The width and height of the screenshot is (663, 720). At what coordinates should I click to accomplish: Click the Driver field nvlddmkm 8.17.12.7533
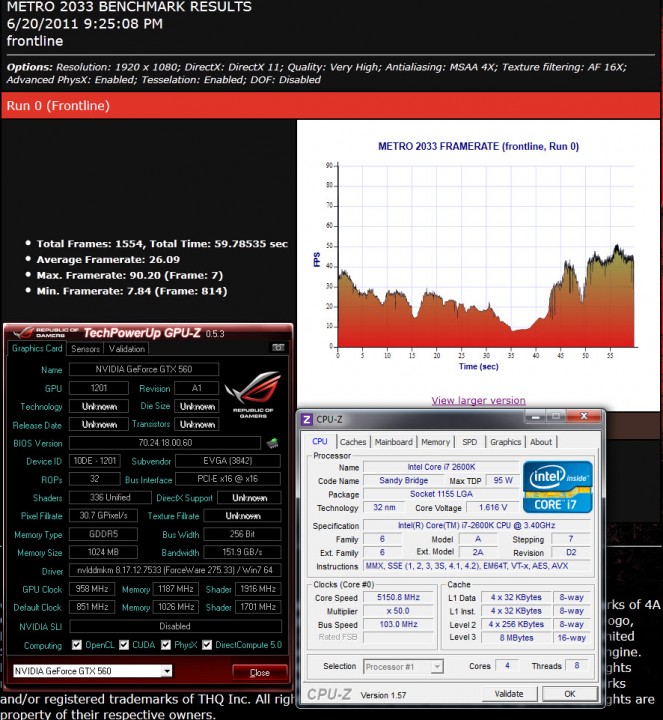[175, 570]
